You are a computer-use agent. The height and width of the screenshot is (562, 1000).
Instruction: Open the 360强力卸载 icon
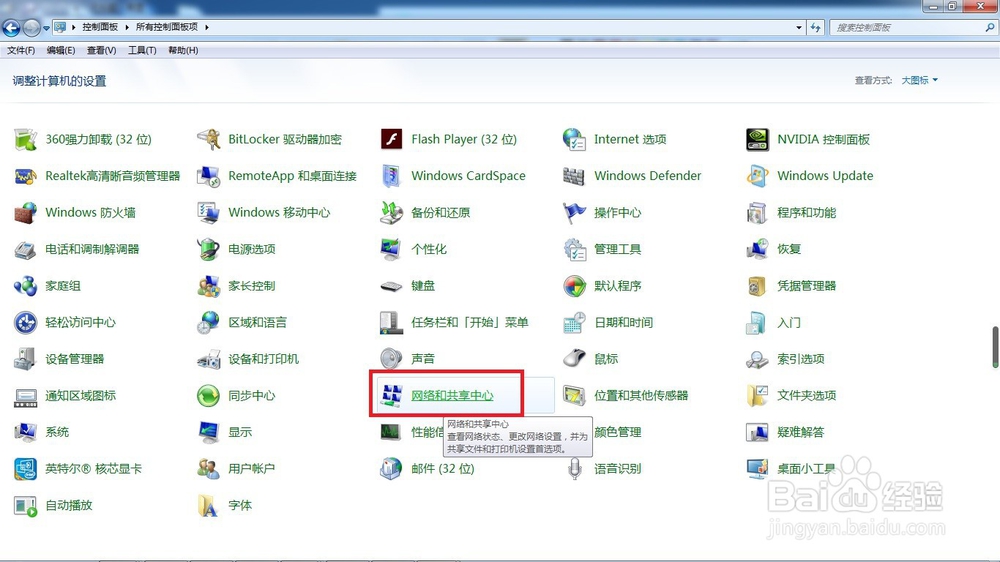[x=26, y=139]
